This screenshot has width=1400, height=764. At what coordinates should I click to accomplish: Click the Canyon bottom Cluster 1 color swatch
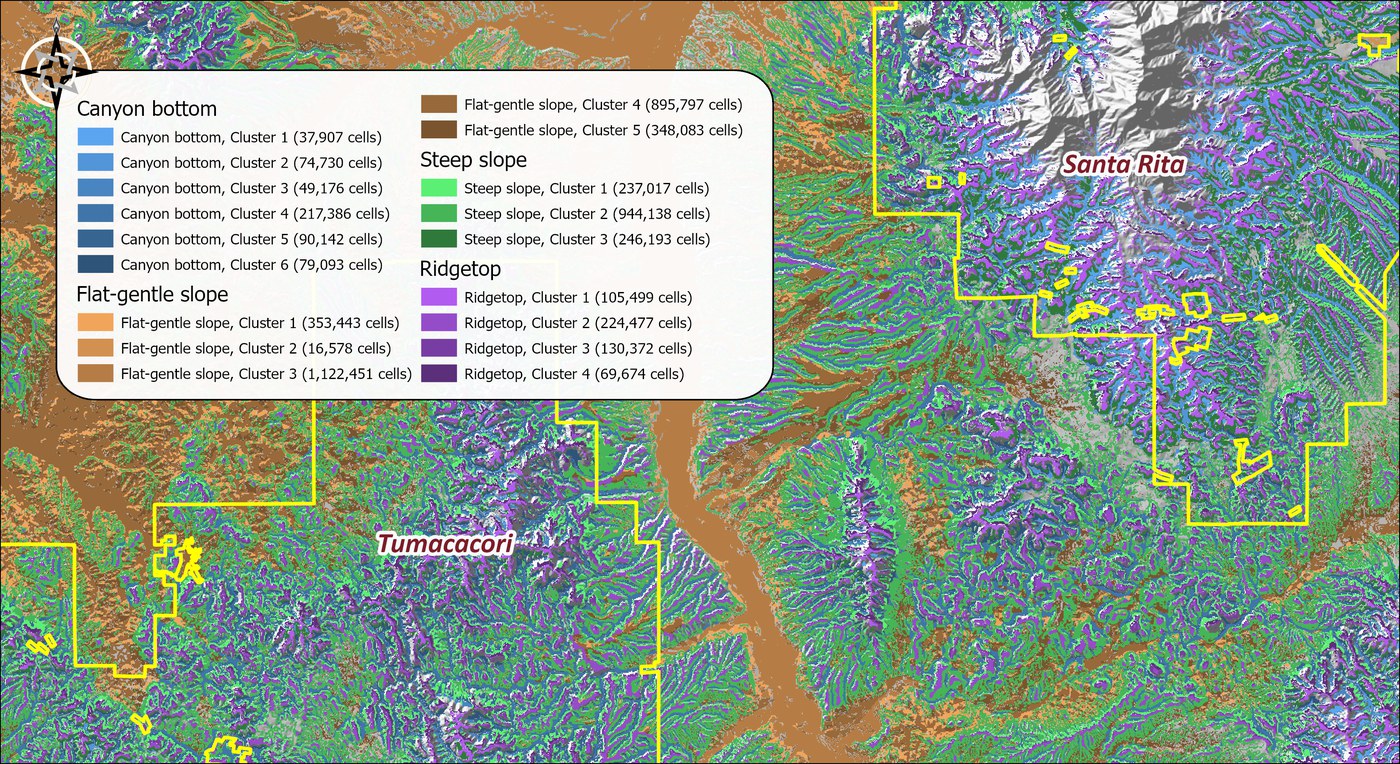94,136
